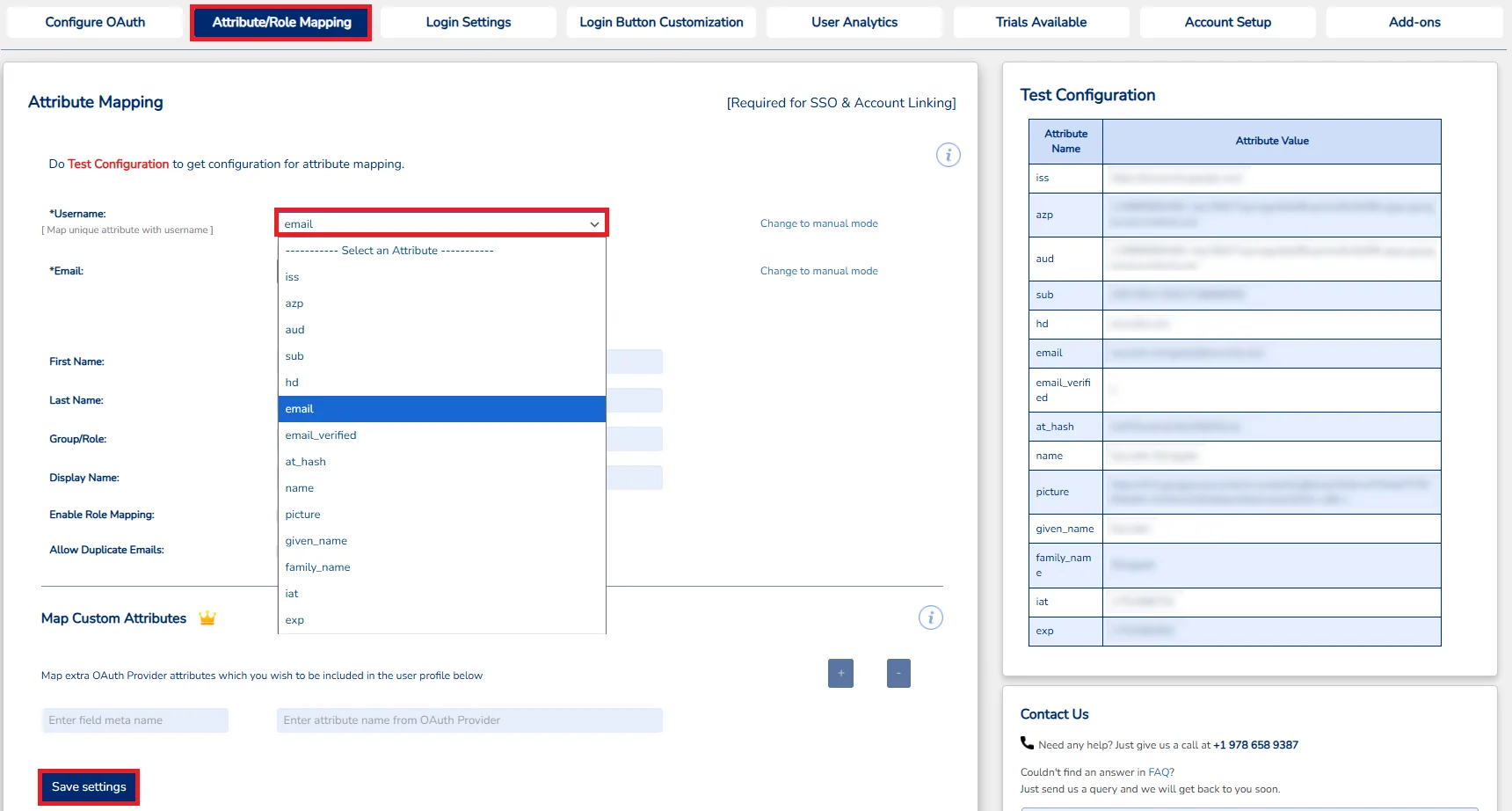Open the Account Setup tab
1512x811 pixels.
(1227, 22)
